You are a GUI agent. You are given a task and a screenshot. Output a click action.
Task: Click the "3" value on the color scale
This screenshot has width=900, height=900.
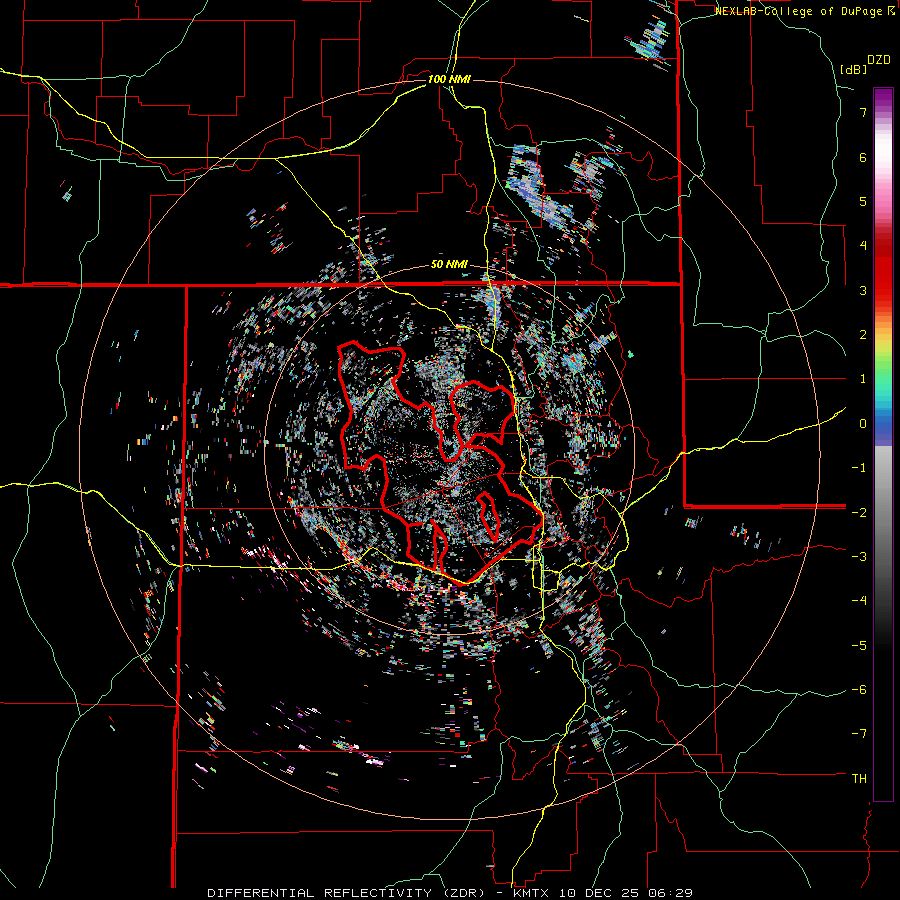863,290
